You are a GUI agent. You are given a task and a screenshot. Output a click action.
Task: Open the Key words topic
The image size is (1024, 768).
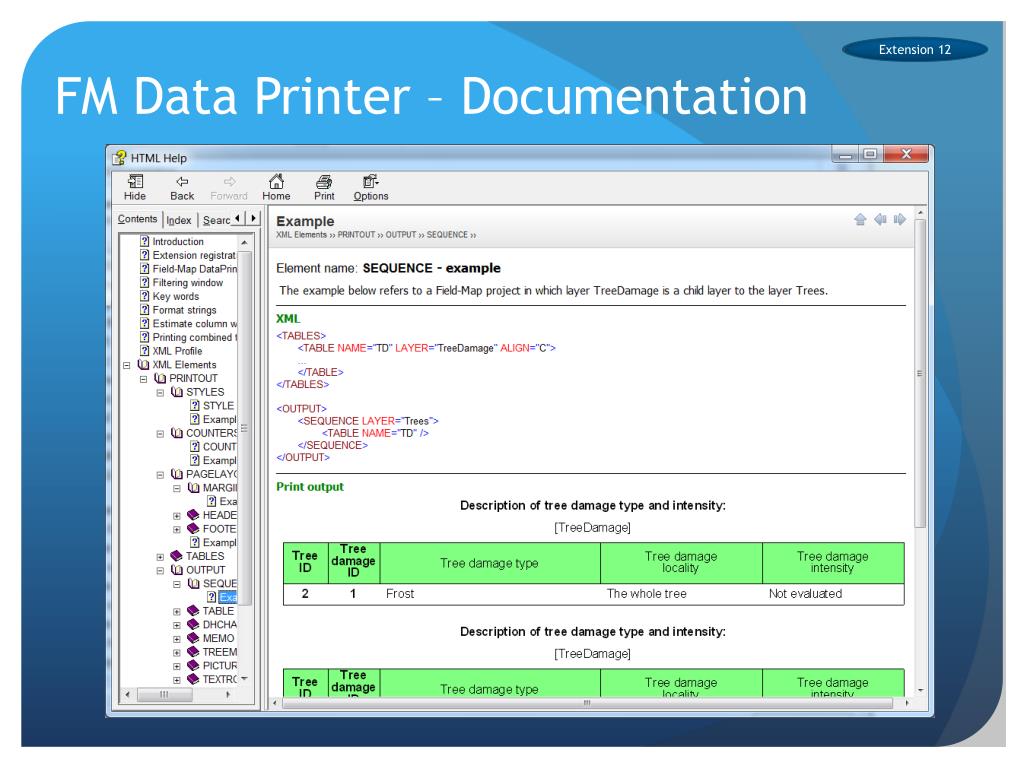[176, 296]
